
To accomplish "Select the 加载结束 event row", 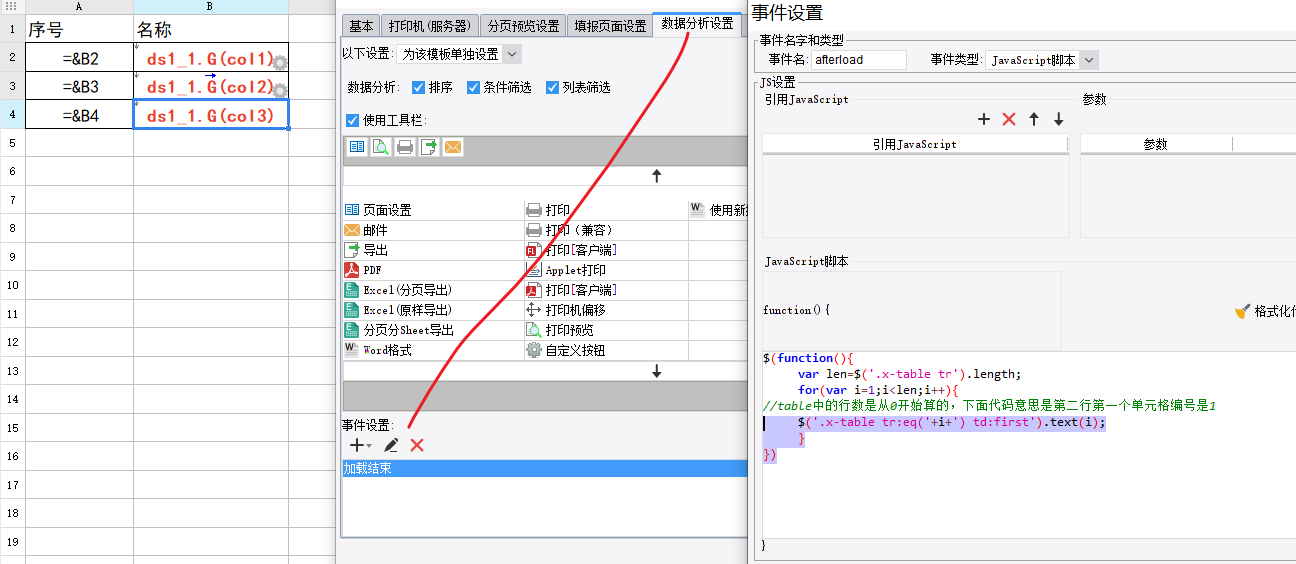I will pos(545,468).
